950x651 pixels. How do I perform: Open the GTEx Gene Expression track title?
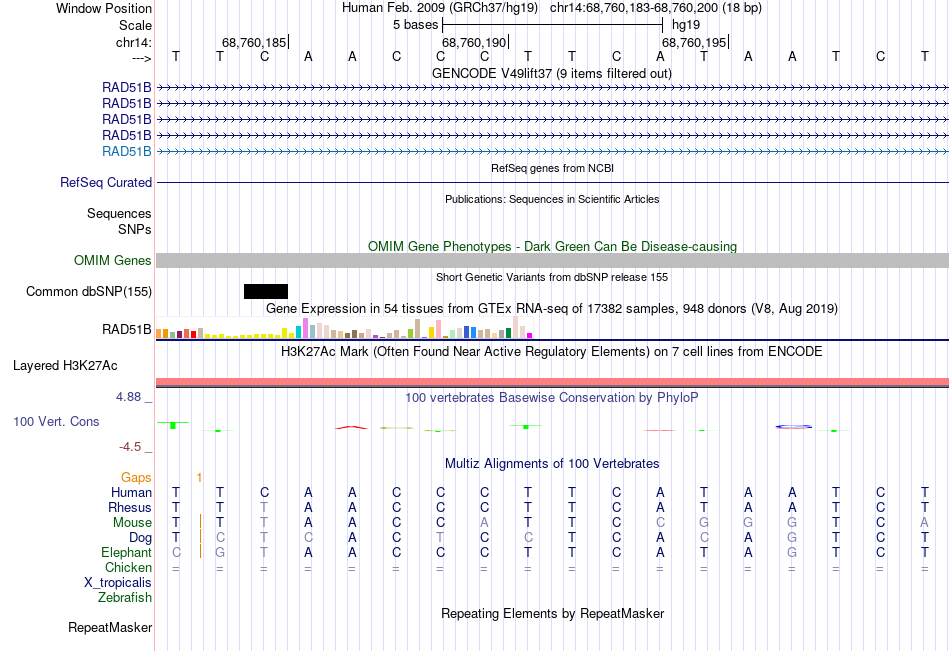552,309
